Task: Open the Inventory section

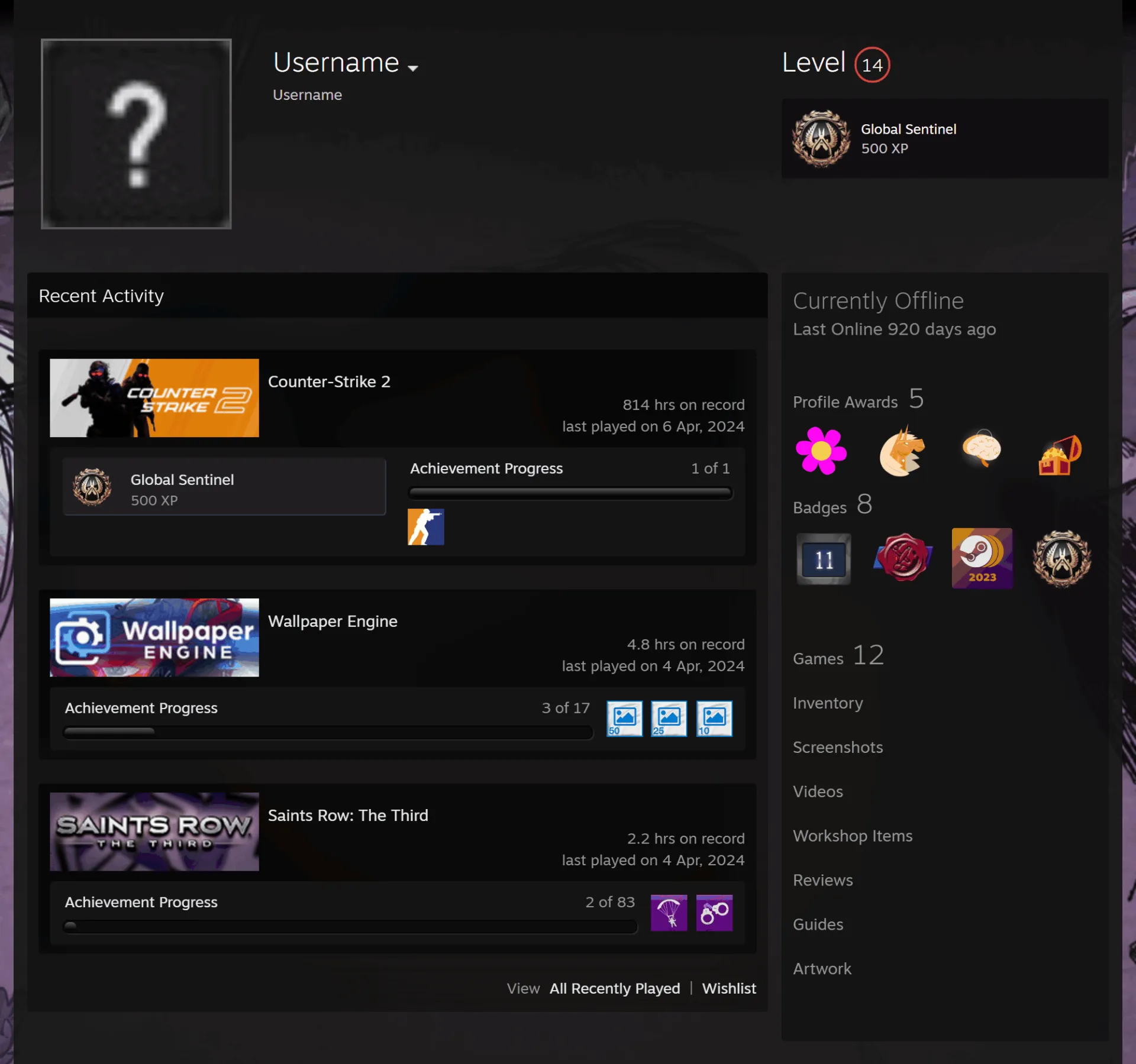Action: [828, 703]
